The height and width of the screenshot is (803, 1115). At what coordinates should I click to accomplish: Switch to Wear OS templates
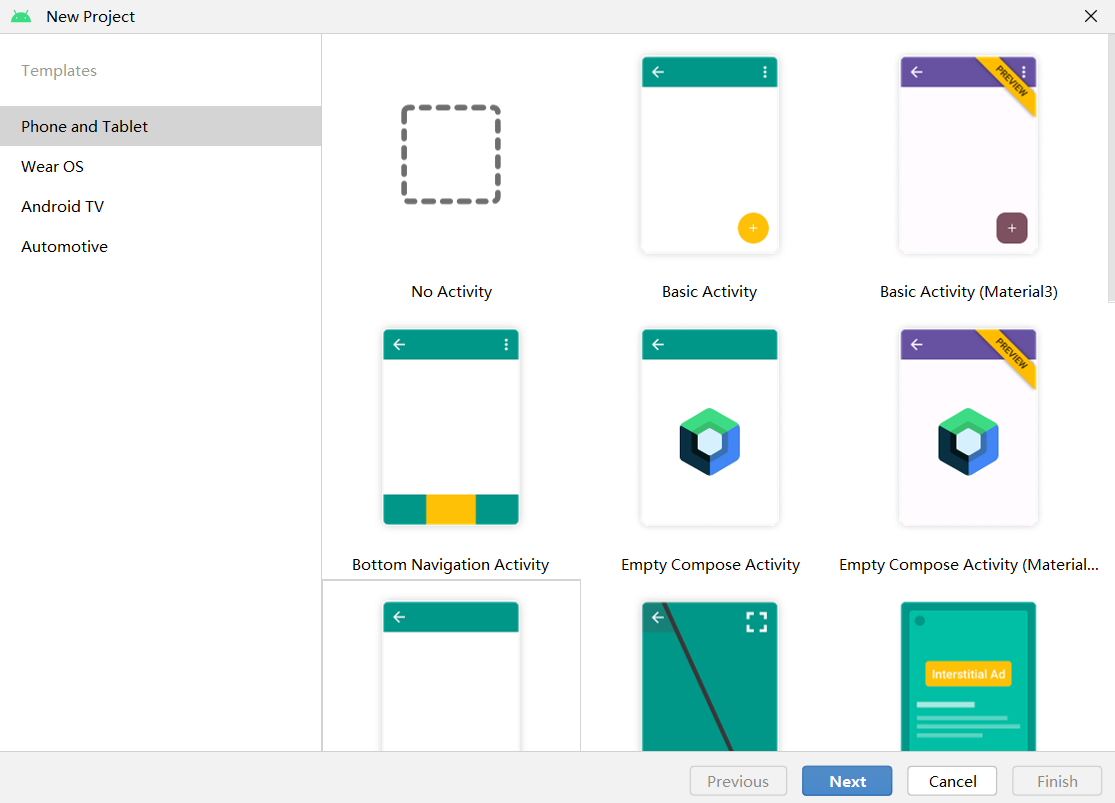[x=161, y=166]
